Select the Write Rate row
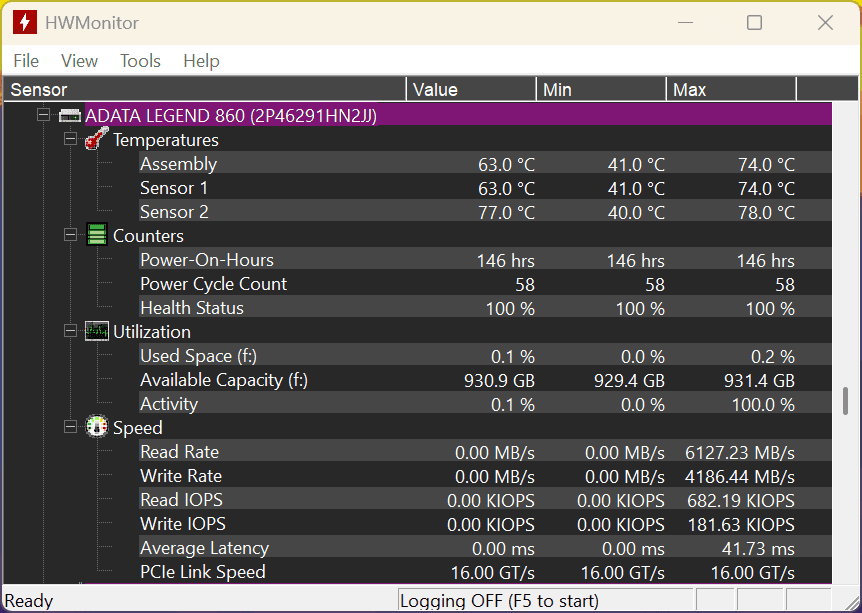 (485, 476)
